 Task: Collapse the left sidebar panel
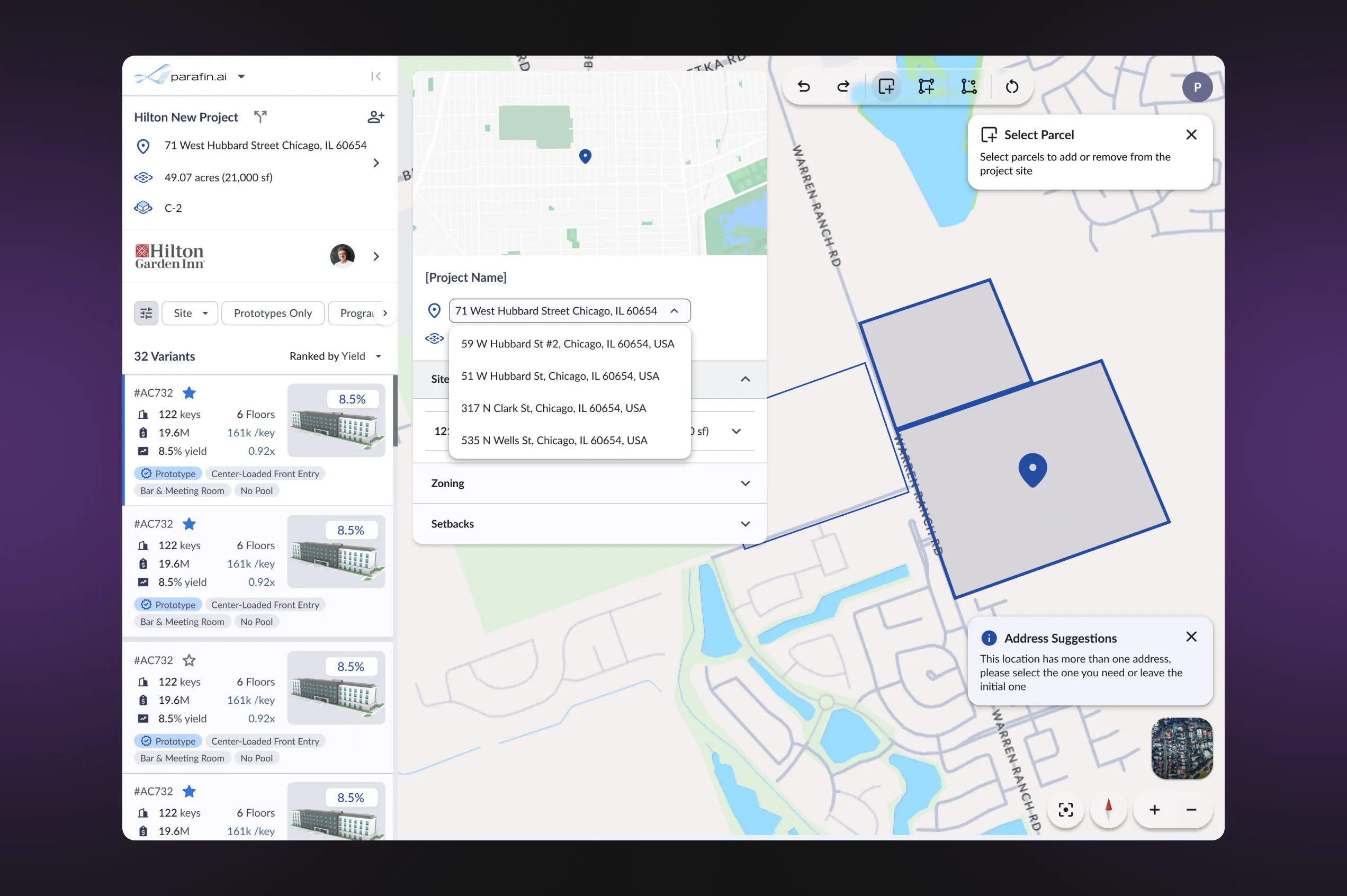pos(375,77)
